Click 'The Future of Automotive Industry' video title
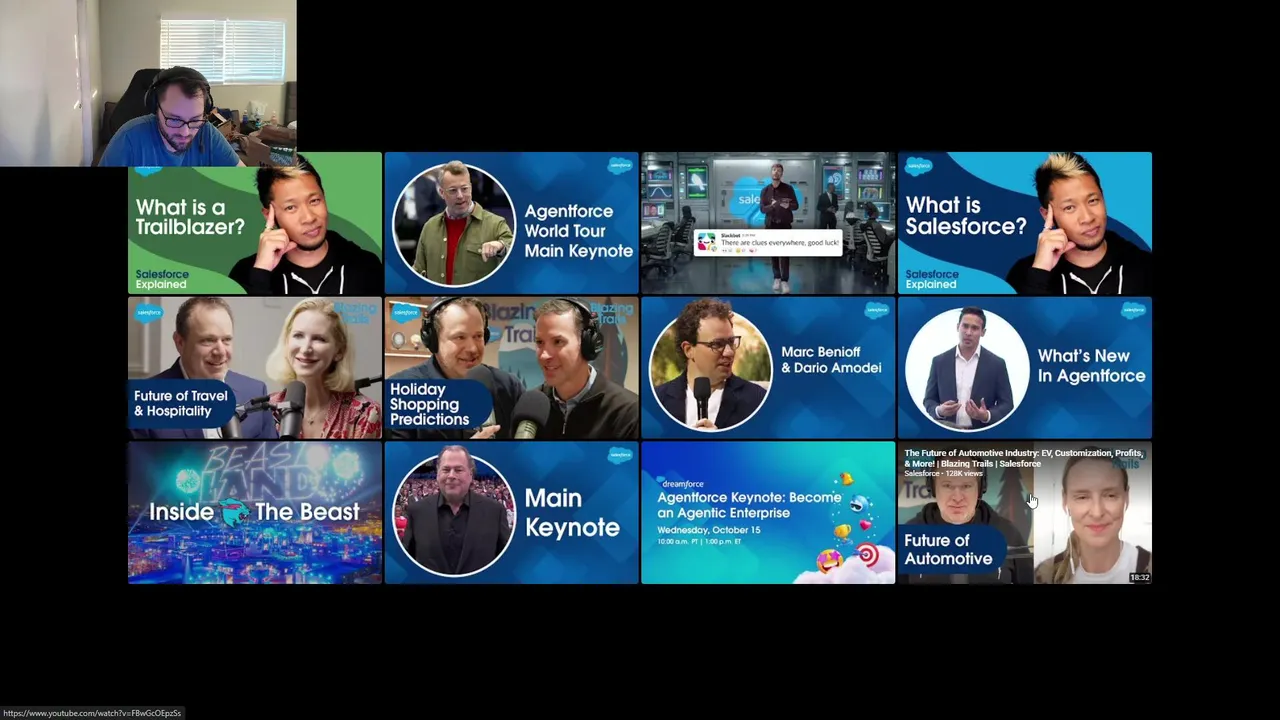This screenshot has height=720, width=1280. pyautogui.click(x=1023, y=458)
